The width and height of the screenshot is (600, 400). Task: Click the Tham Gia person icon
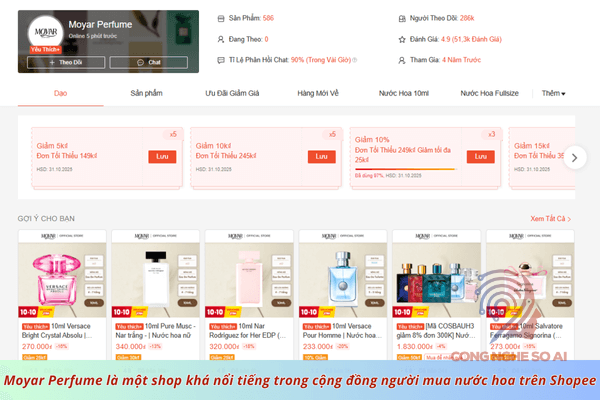[x=402, y=60]
